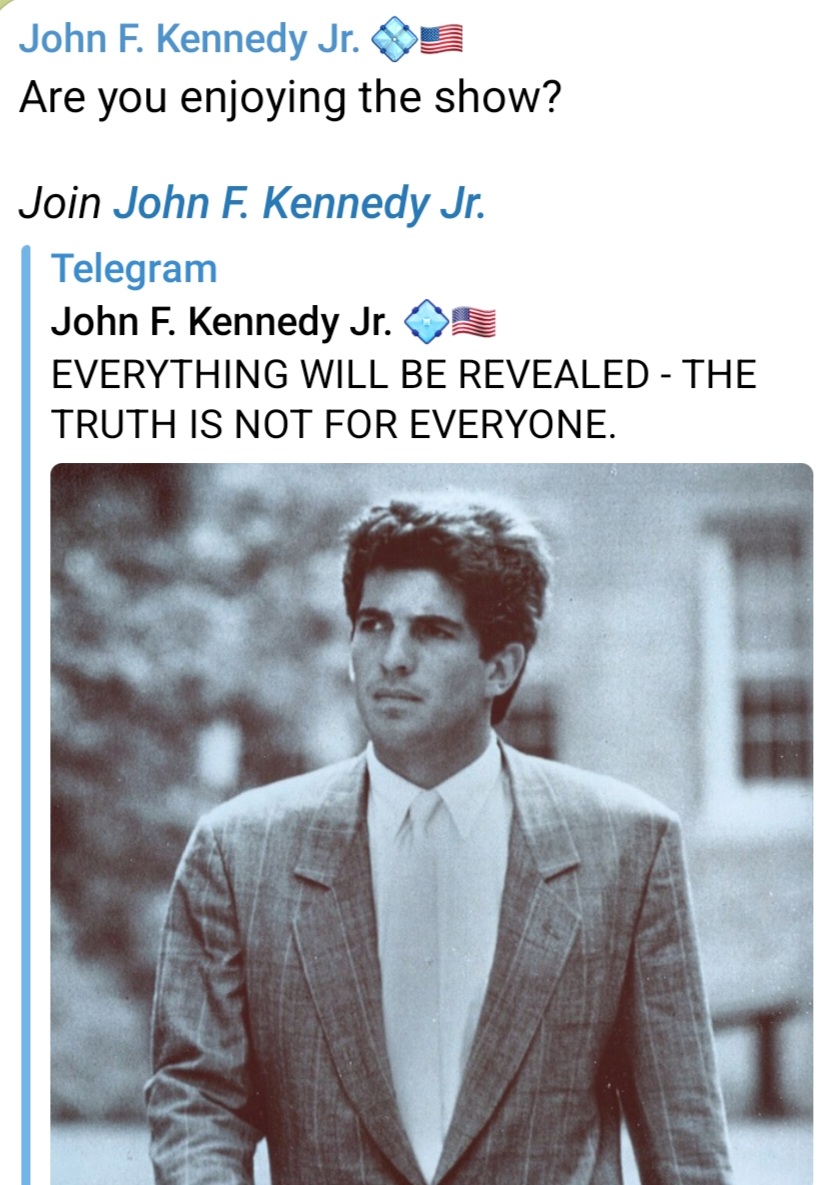Click the US flag emoji in the preview title

(473, 321)
